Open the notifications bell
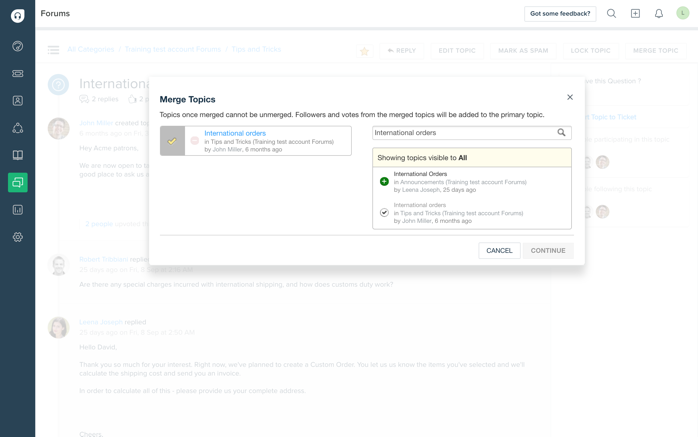Screen dimensions: 698x437 point(658,14)
